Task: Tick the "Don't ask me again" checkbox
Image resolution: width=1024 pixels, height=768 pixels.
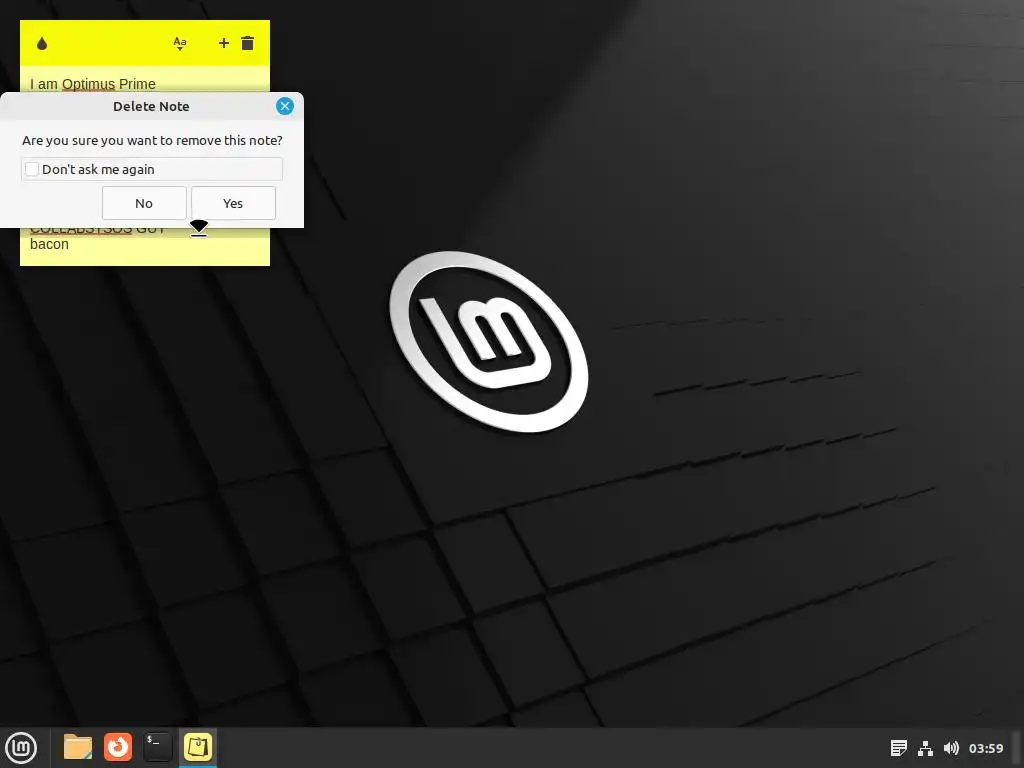Action: [32, 169]
